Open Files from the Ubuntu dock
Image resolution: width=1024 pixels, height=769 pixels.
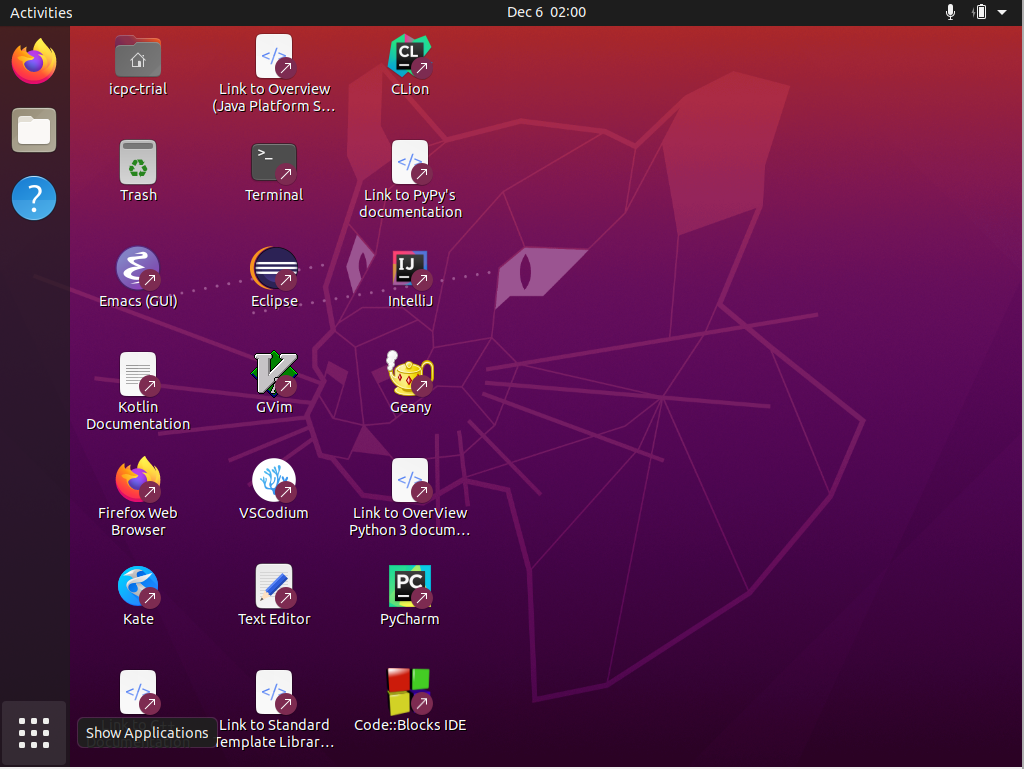click(34, 130)
